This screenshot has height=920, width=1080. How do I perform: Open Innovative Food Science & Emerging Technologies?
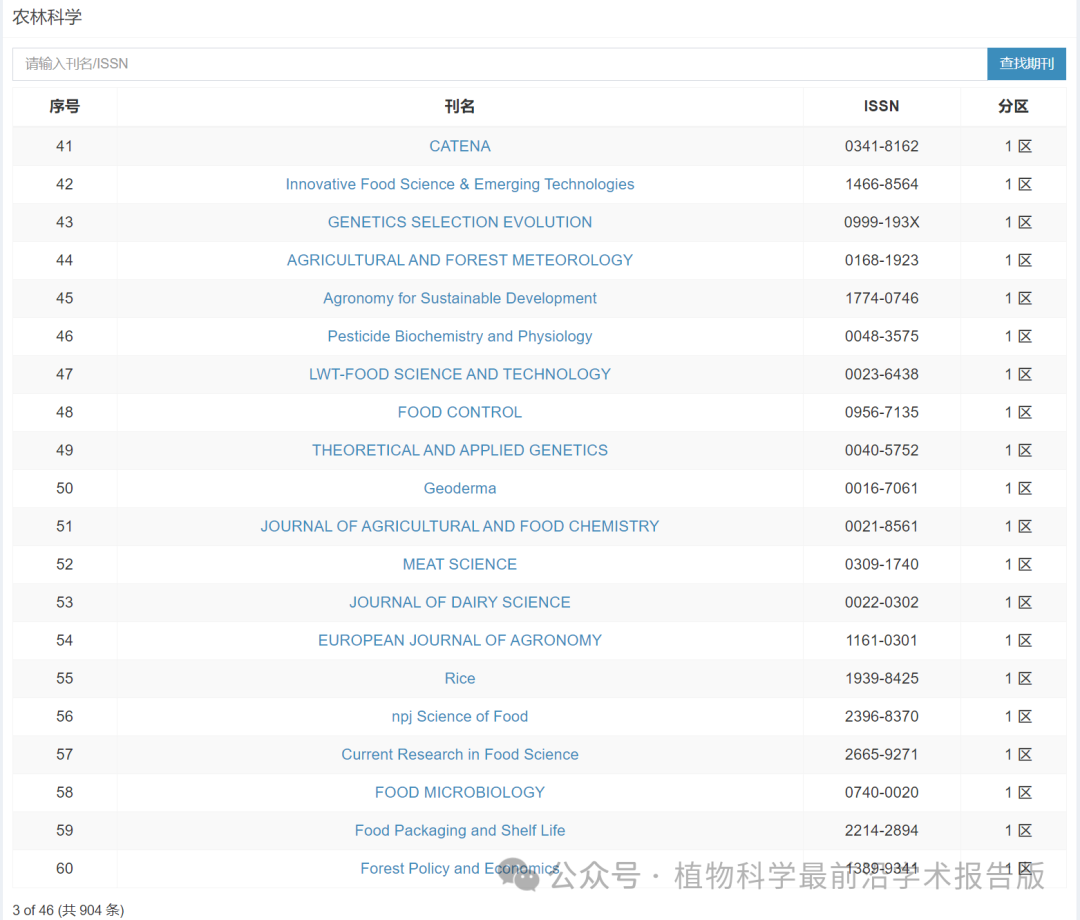pyautogui.click(x=460, y=184)
